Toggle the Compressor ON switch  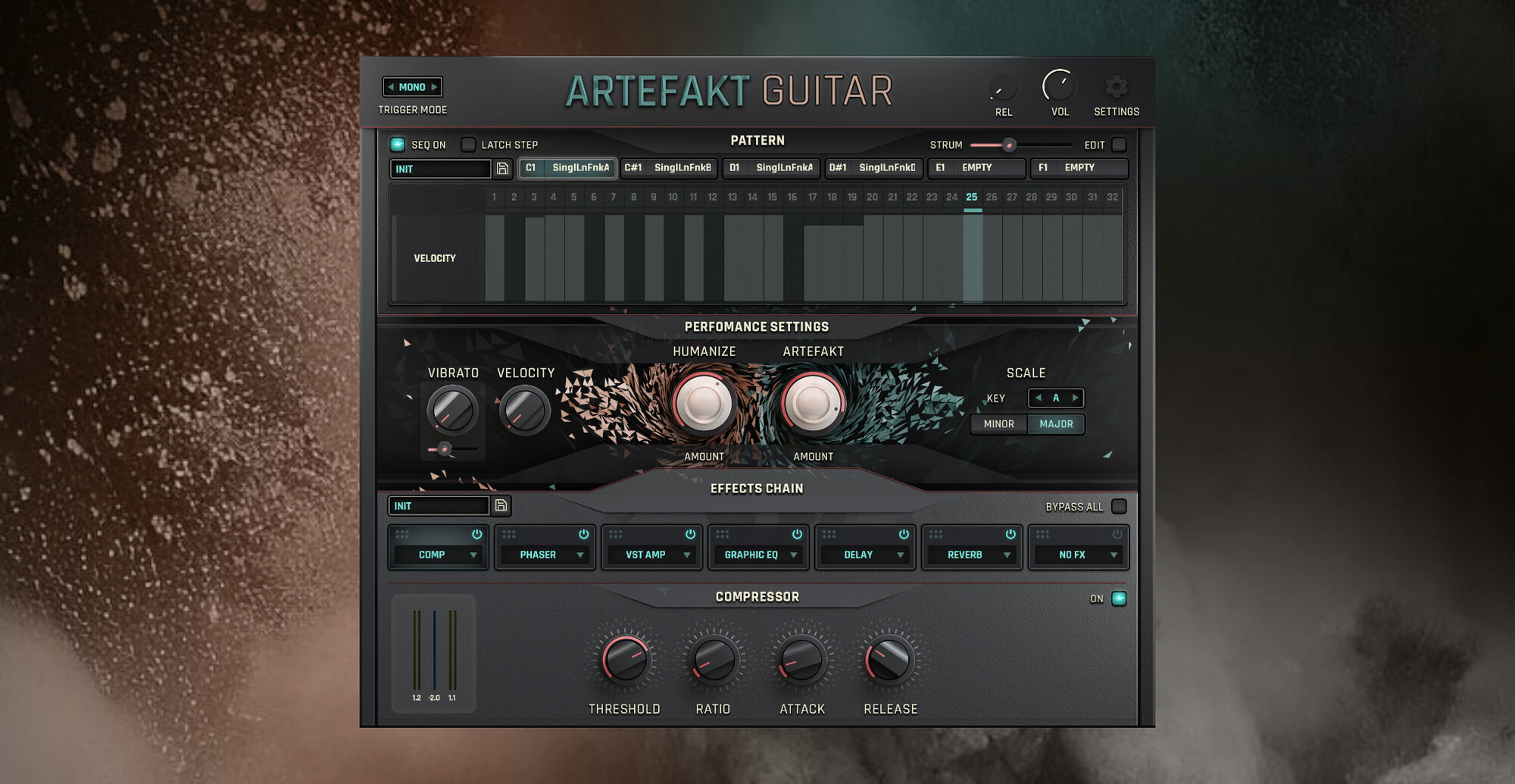(1118, 598)
